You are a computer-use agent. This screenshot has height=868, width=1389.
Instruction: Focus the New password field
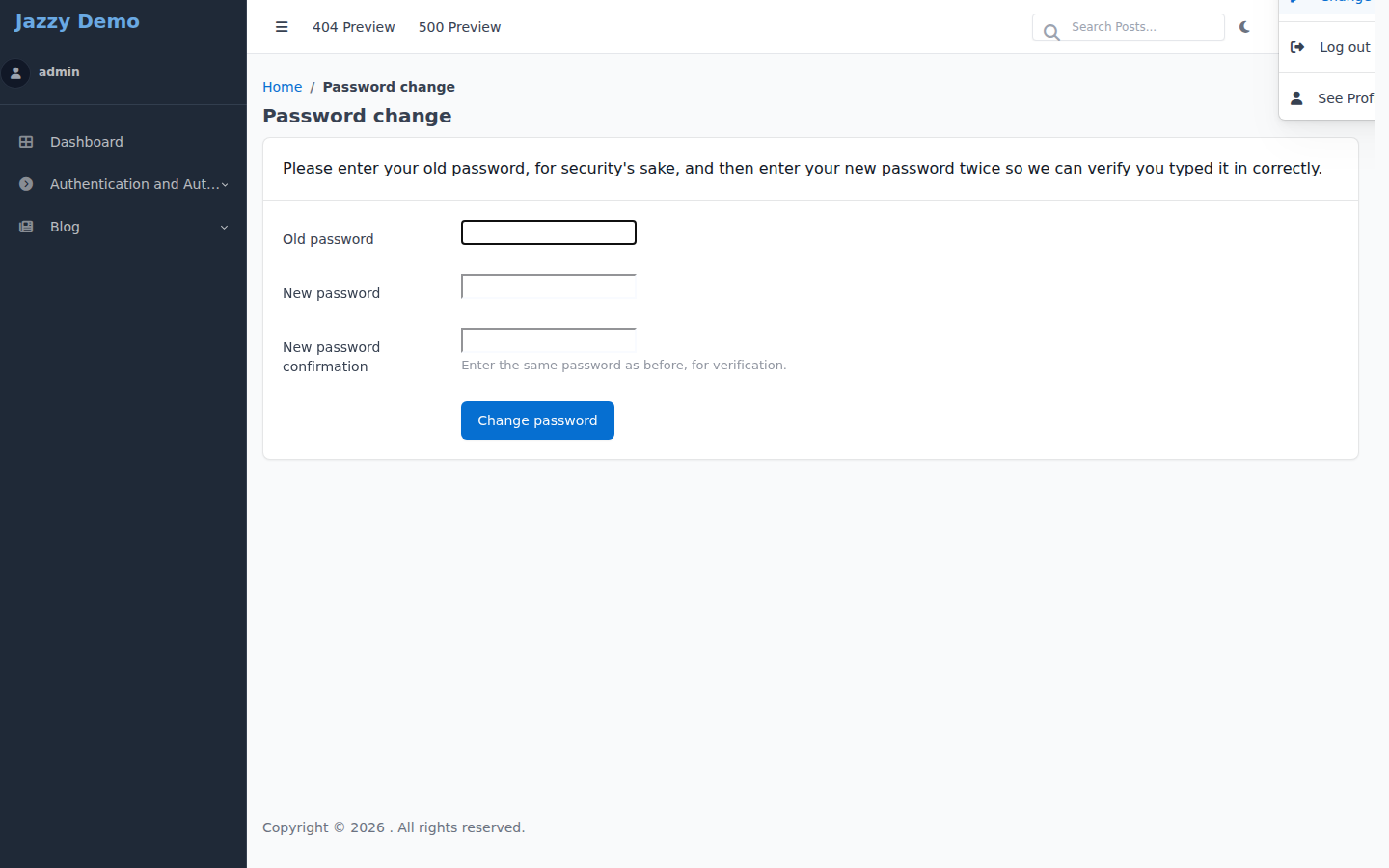(x=549, y=286)
